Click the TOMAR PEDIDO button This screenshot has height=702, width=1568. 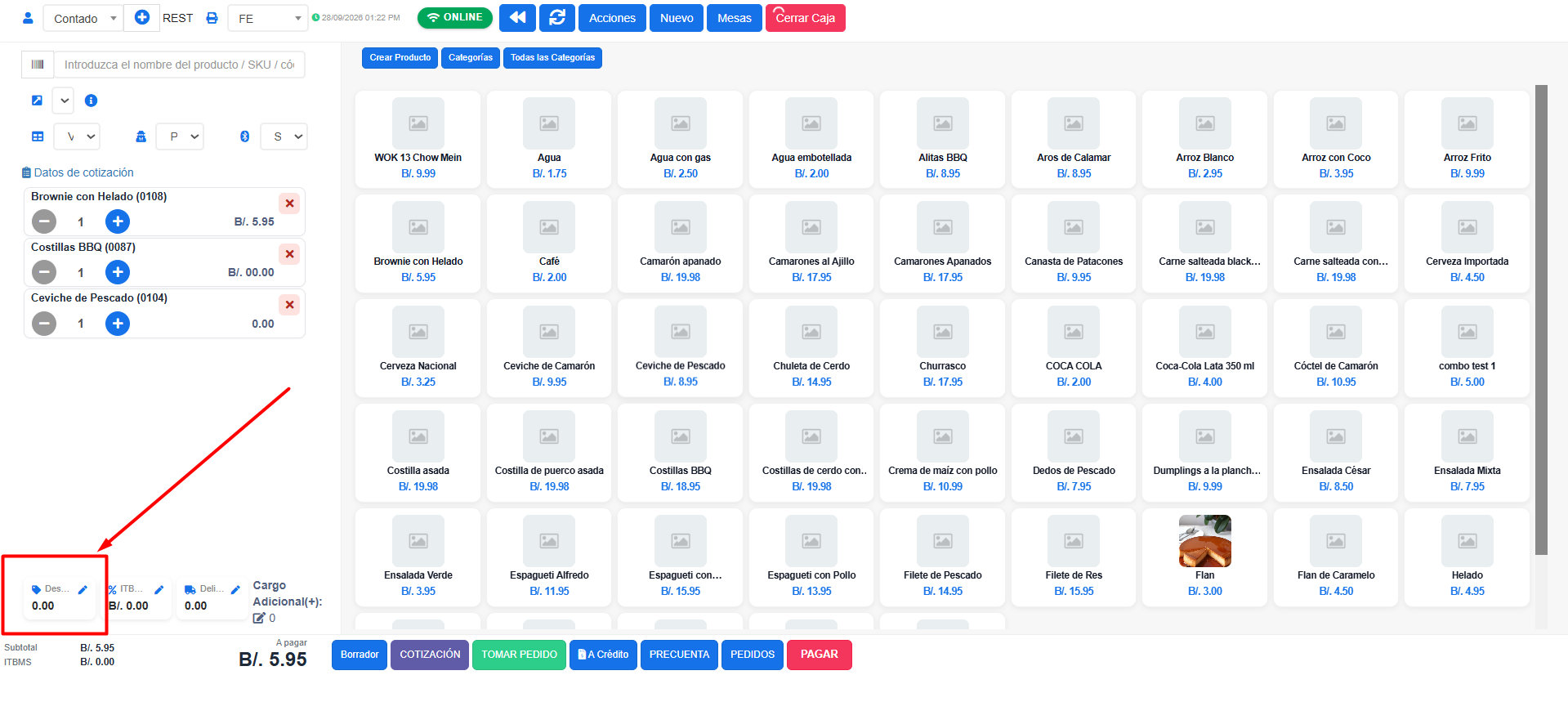(519, 655)
